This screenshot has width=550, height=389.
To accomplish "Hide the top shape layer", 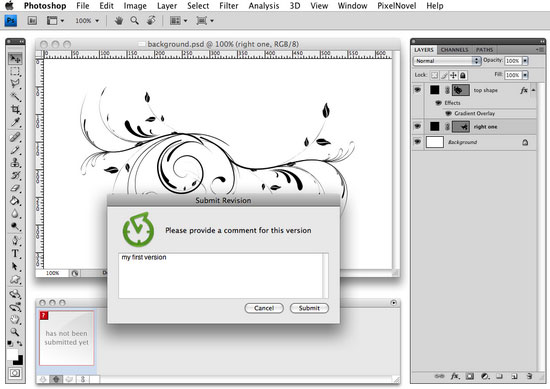I will click(x=417, y=90).
